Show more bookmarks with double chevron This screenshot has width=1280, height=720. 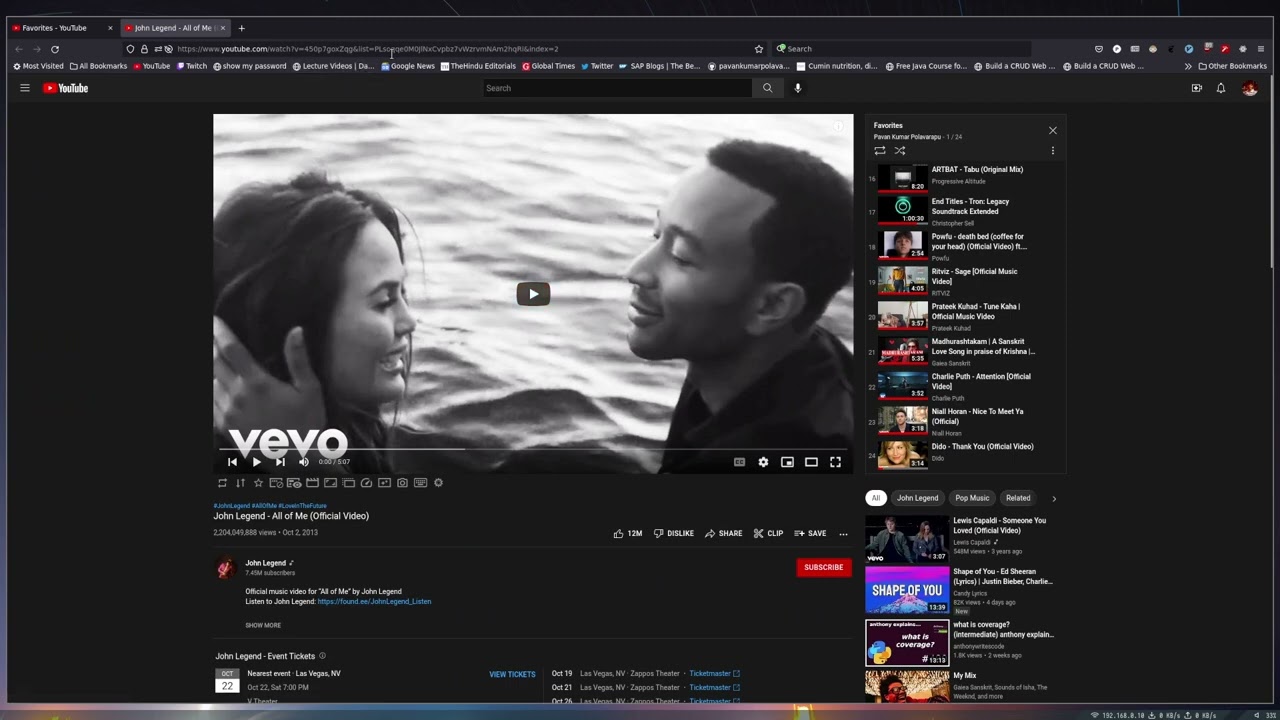tap(1188, 66)
